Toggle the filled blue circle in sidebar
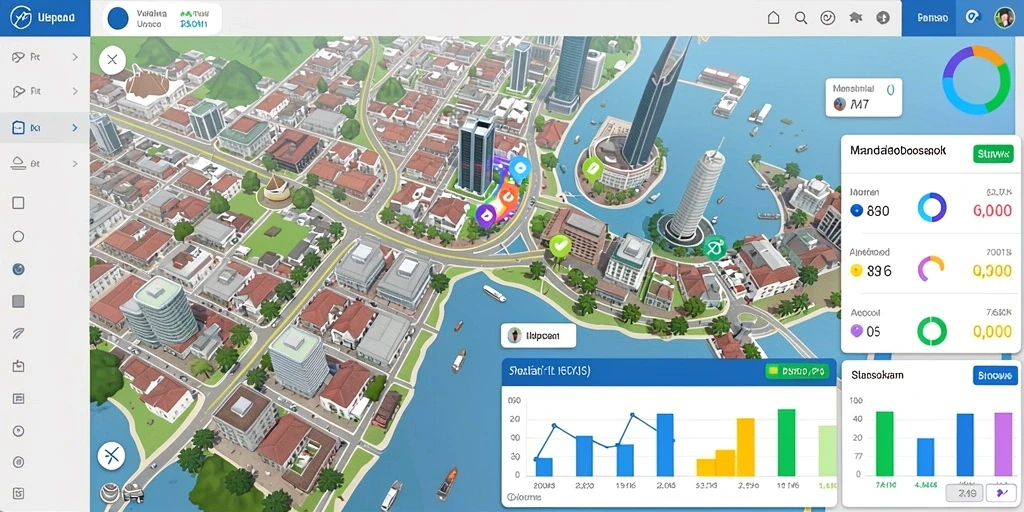The height and width of the screenshot is (512, 1024). click(18, 268)
